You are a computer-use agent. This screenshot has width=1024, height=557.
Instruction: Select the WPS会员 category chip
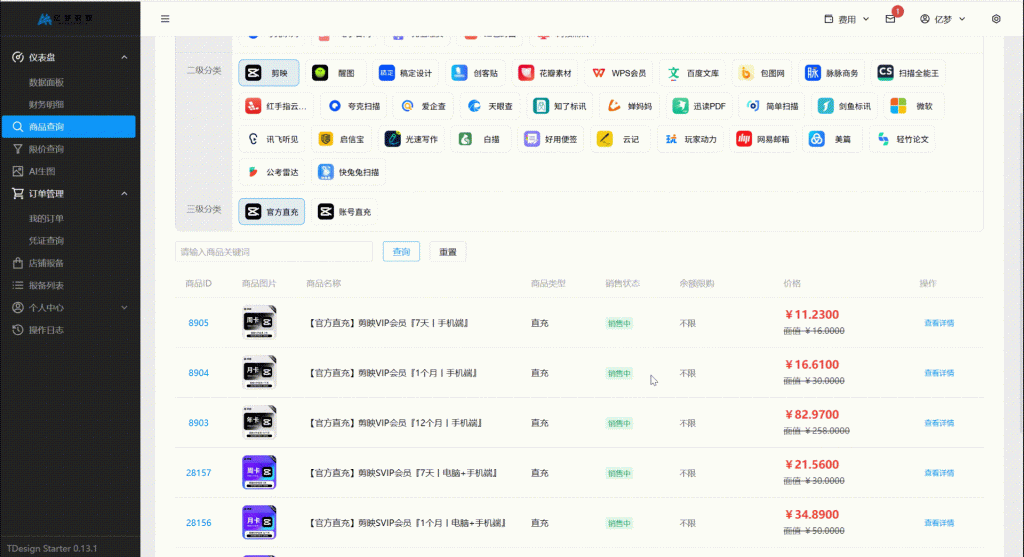click(x=618, y=73)
